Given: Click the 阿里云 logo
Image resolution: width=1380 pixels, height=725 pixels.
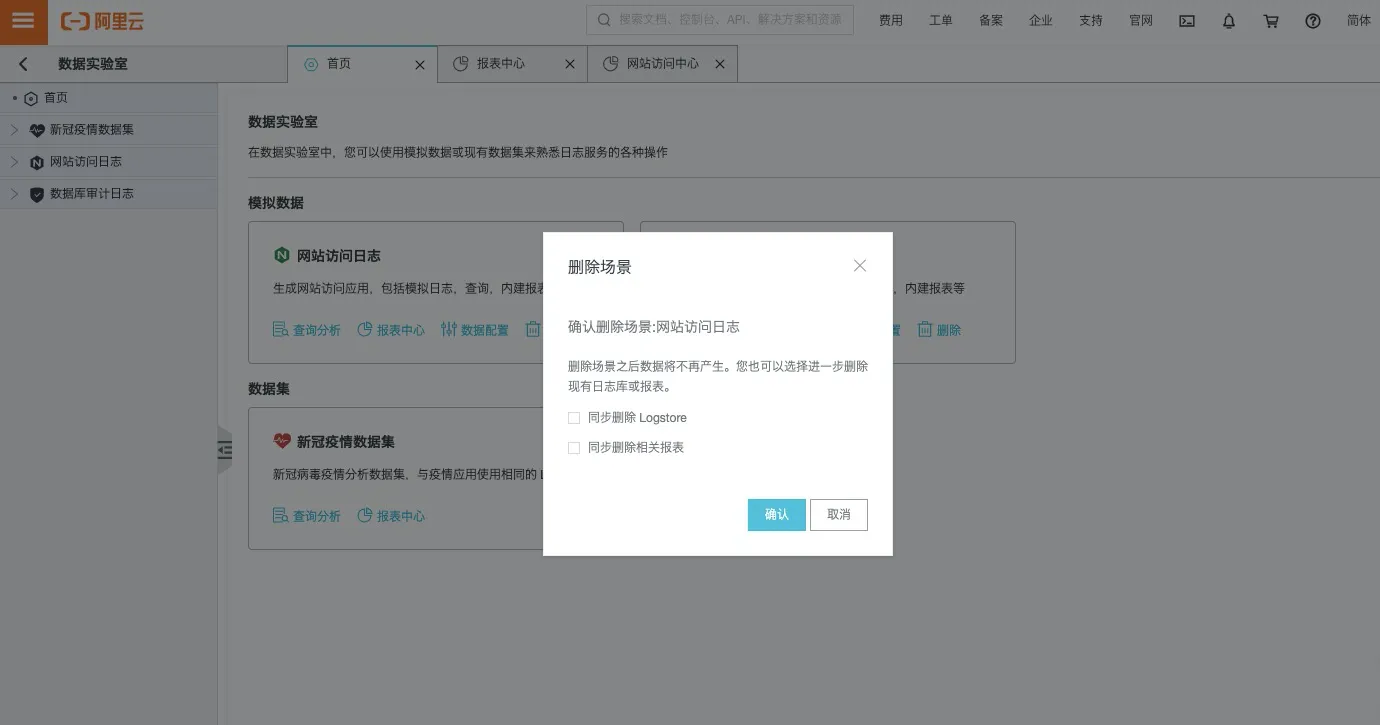Looking at the screenshot, I should click(100, 21).
